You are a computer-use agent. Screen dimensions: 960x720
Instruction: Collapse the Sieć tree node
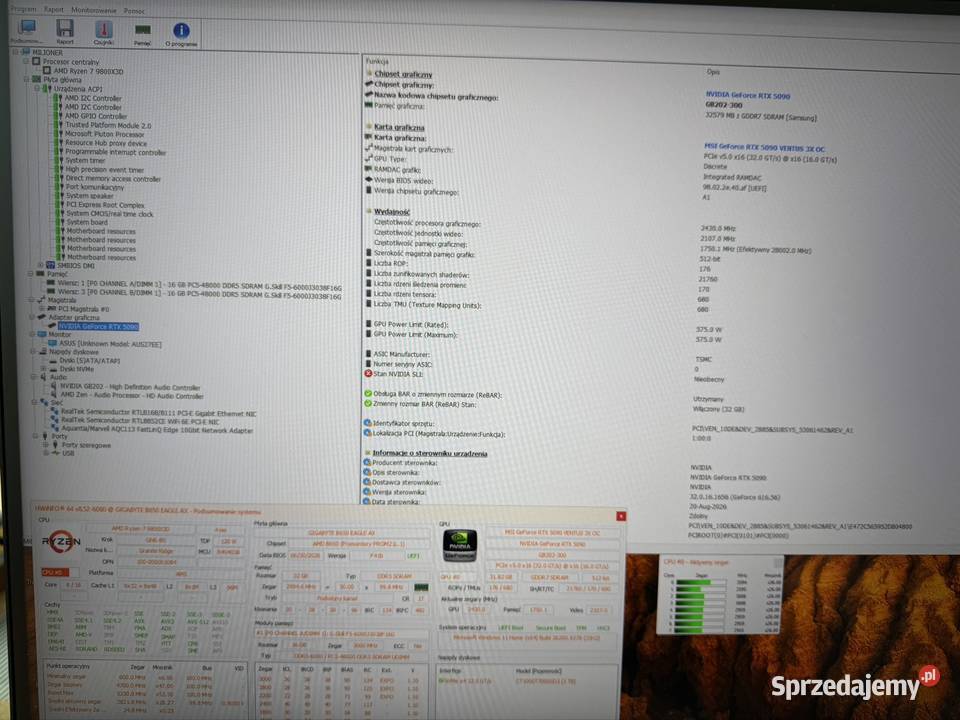point(34,402)
